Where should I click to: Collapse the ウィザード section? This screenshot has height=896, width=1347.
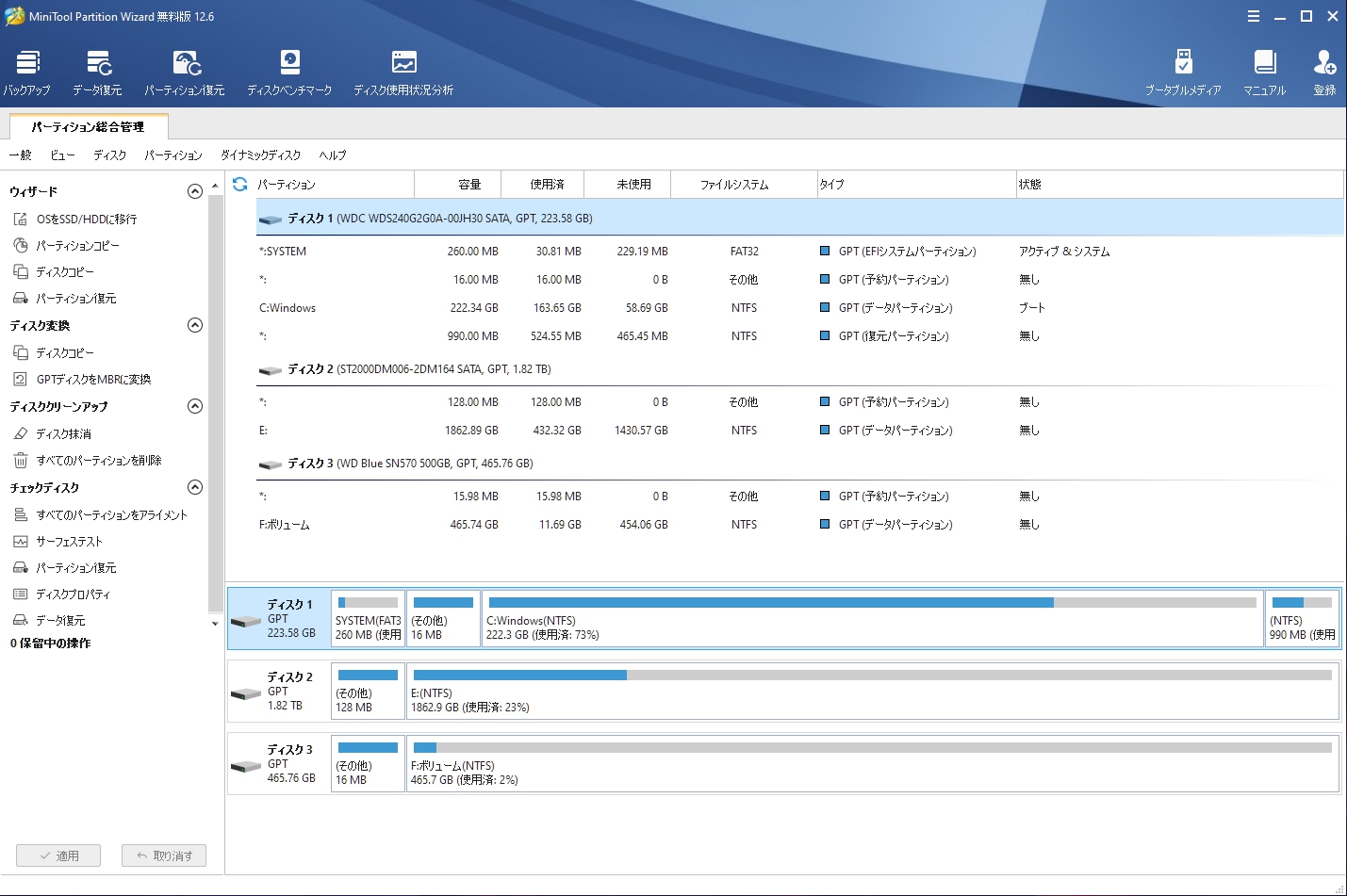click(195, 191)
